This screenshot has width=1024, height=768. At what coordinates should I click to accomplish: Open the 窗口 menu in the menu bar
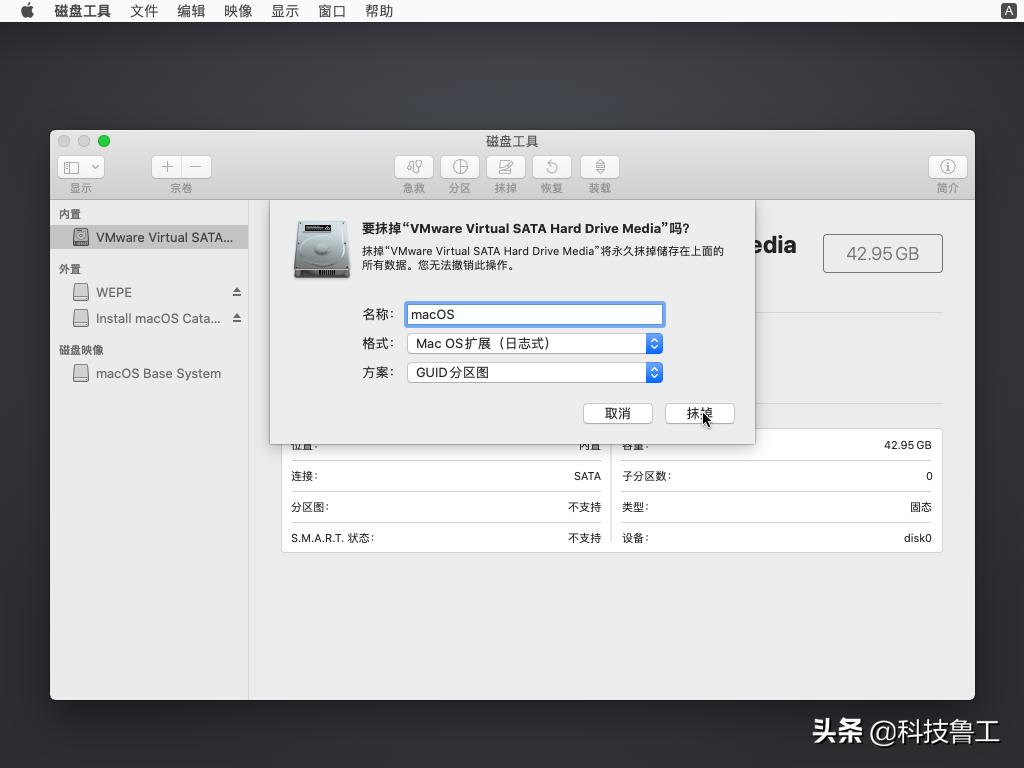(331, 11)
